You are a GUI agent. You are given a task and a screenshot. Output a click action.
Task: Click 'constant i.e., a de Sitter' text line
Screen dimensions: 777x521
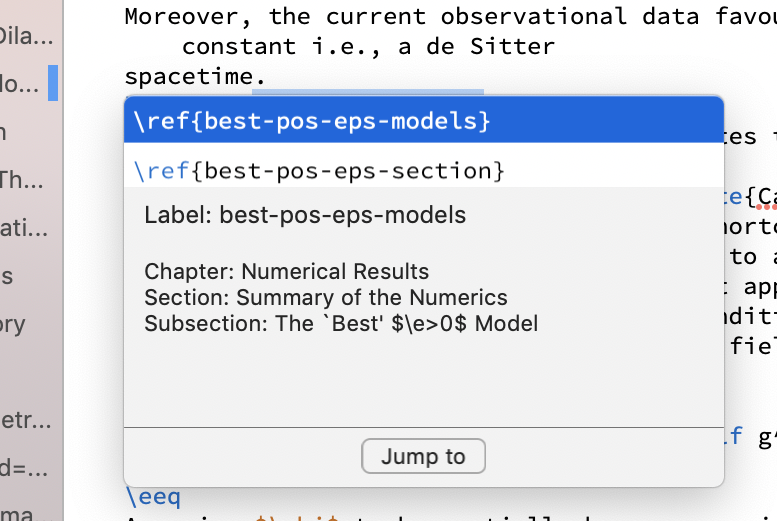(x=367, y=46)
